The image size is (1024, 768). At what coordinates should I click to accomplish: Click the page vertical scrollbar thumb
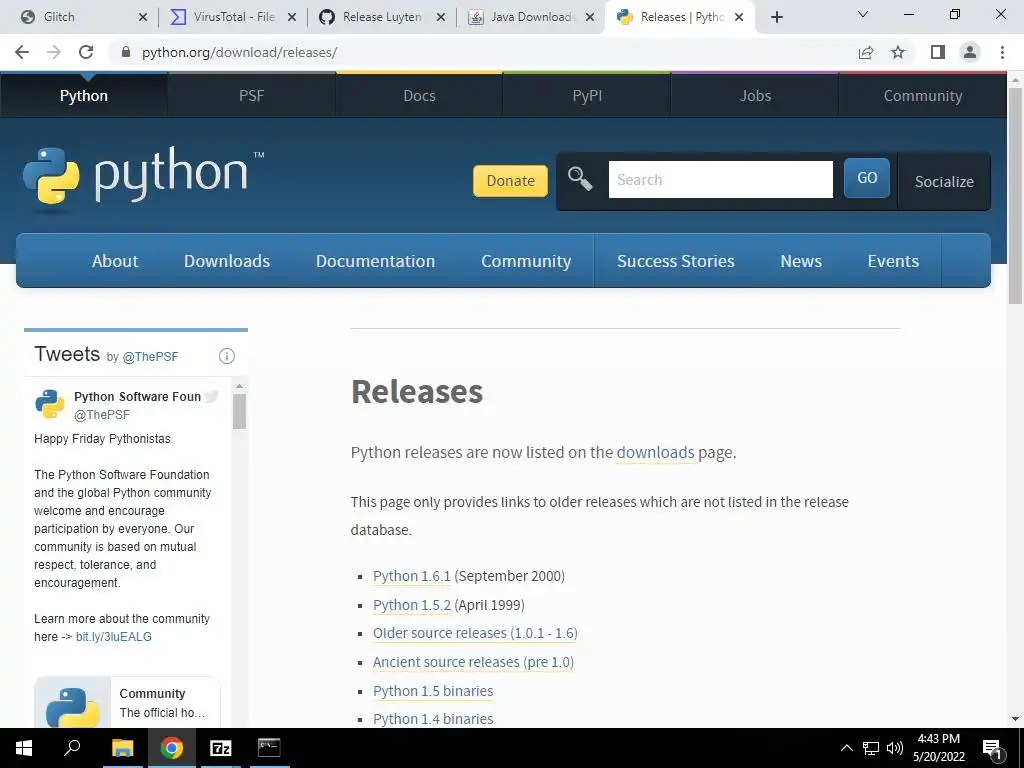click(1015, 196)
